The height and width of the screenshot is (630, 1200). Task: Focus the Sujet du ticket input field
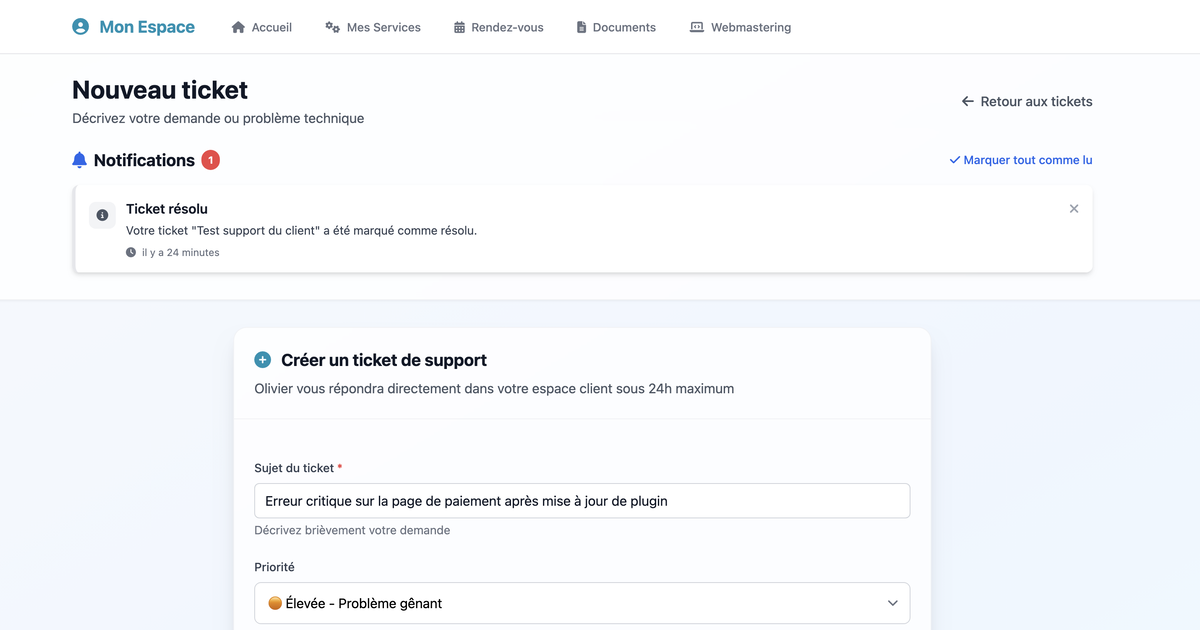[582, 501]
